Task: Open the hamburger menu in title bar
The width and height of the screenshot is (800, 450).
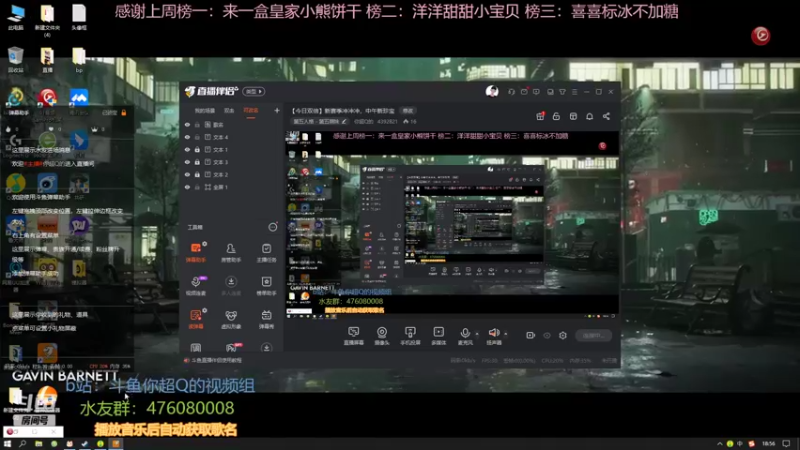Action: pyautogui.click(x=574, y=92)
